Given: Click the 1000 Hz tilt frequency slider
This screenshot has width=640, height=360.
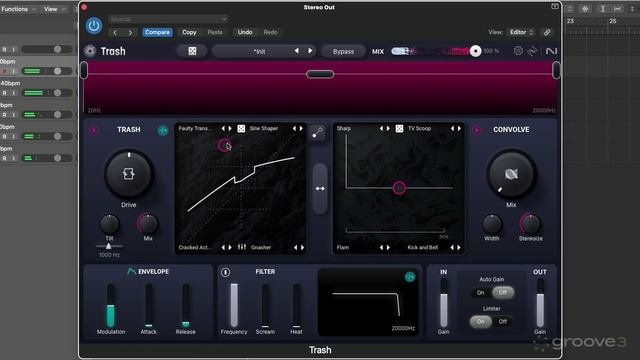Looking at the screenshot, I should [109, 246].
